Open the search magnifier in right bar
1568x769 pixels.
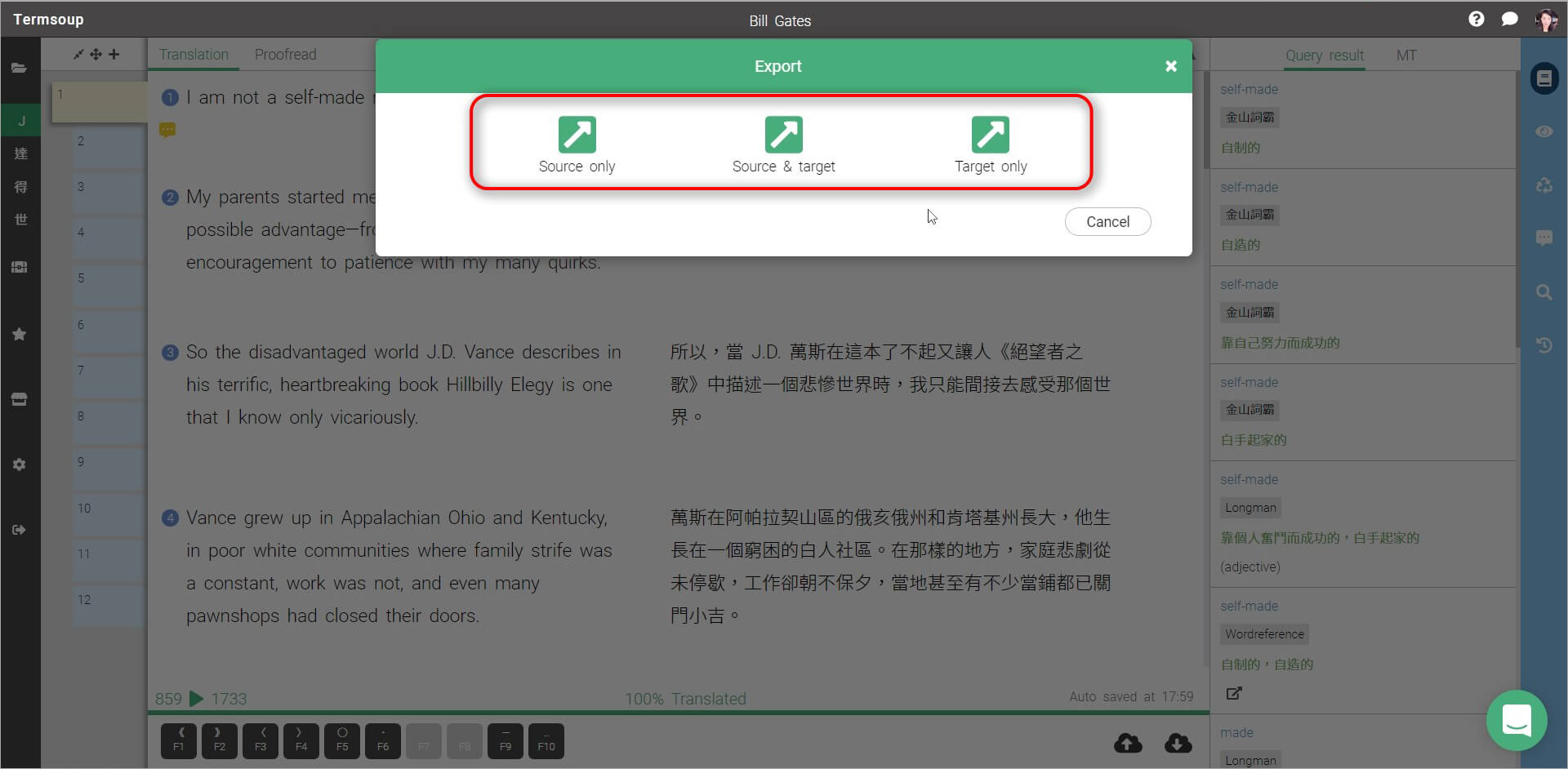tap(1543, 292)
